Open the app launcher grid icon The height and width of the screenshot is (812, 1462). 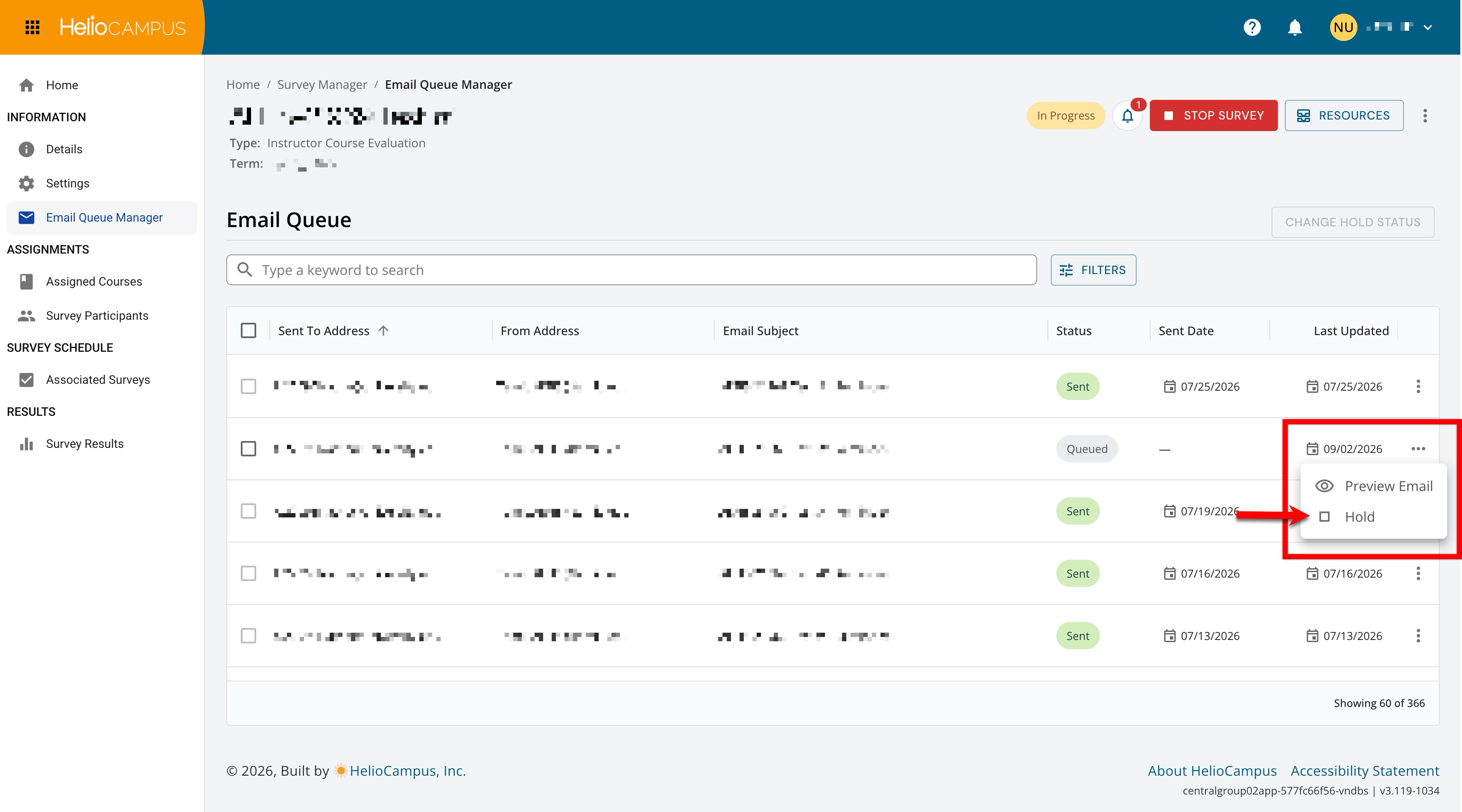(x=32, y=27)
